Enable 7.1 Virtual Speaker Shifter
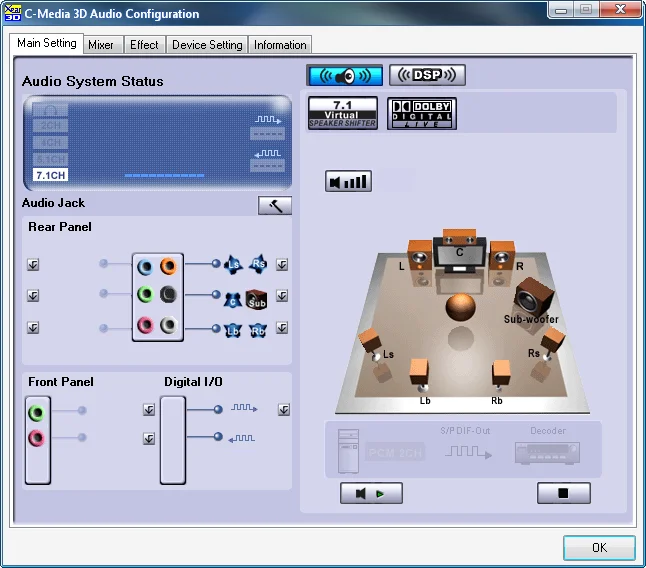This screenshot has width=646, height=568. [342, 113]
